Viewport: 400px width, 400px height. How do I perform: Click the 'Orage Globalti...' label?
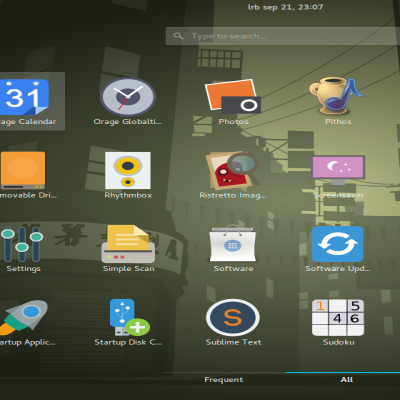pos(128,122)
